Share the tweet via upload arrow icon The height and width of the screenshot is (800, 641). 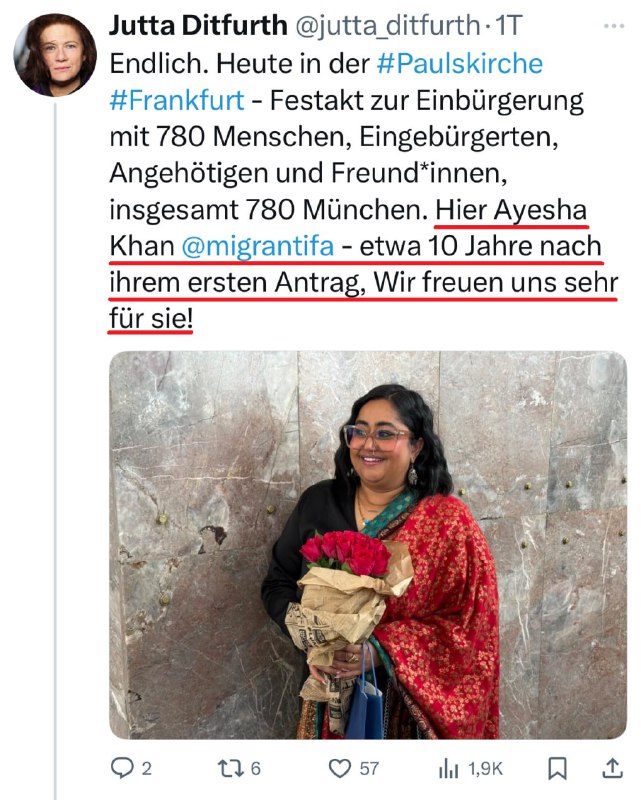[612, 768]
